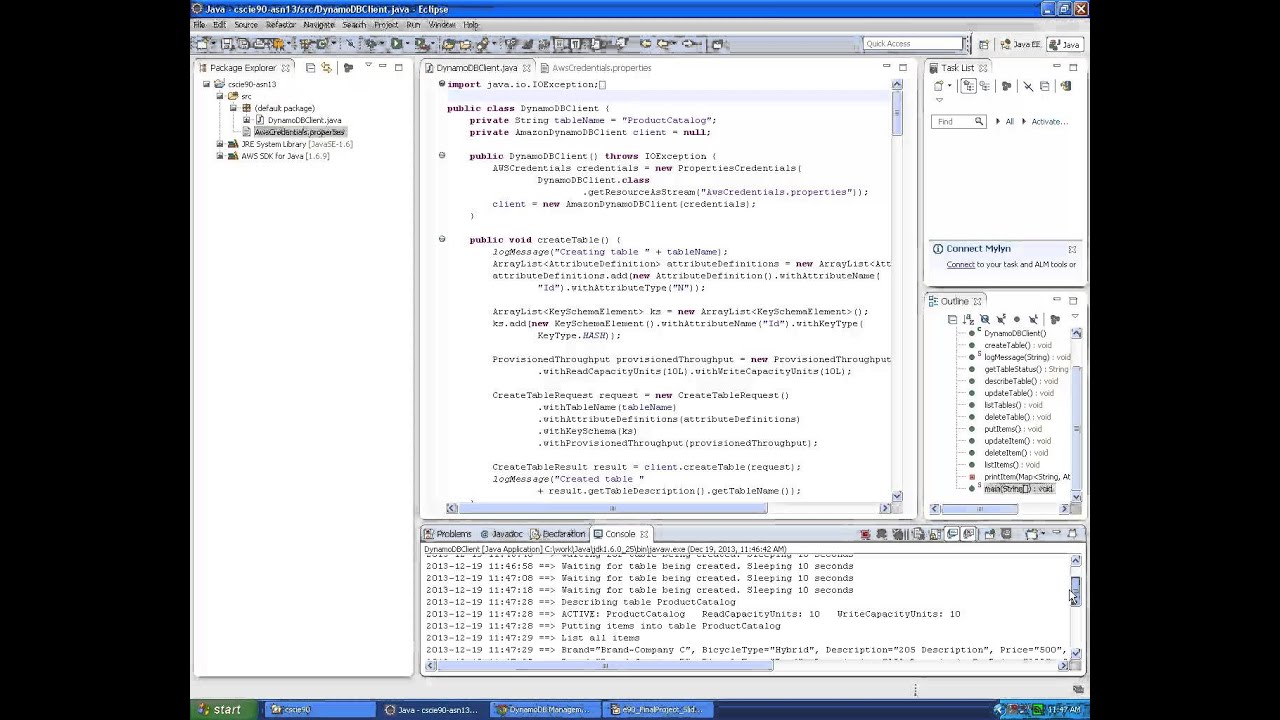This screenshot has height=720, width=1280.
Task: Collapse All in Package Explorer toolbar
Action: (310, 67)
